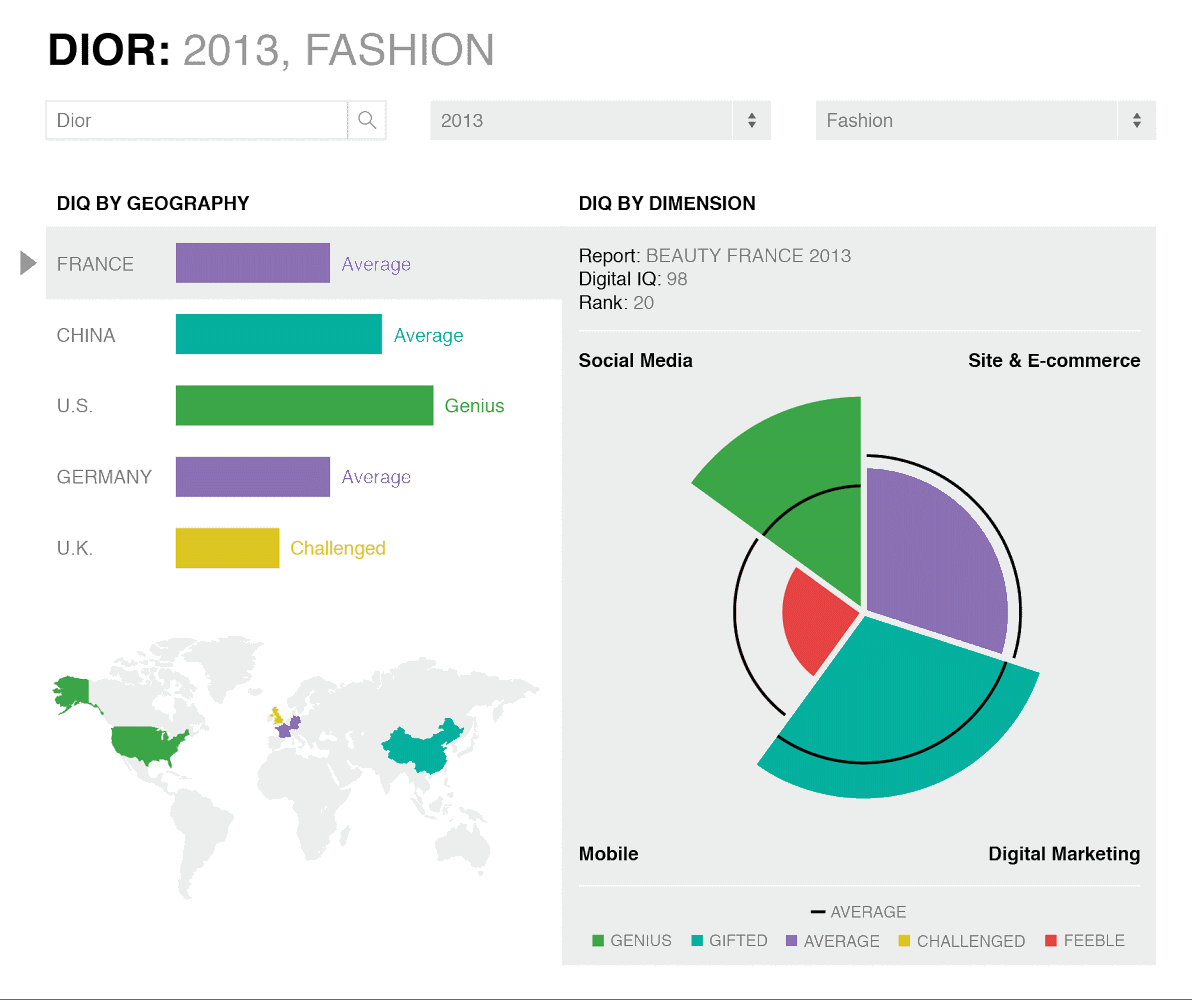Switch to the Social Media dimension
The image size is (1192, 1000).
tap(635, 360)
